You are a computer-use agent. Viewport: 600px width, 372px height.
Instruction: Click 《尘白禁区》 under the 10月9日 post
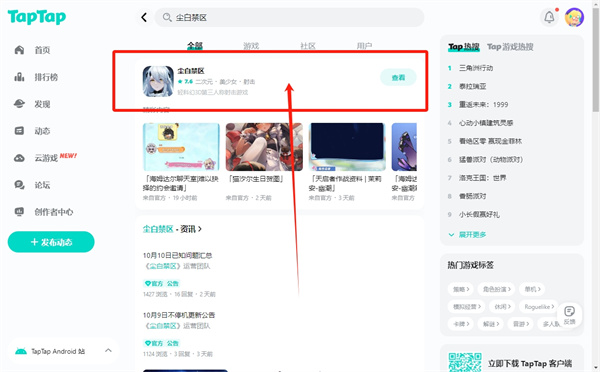point(163,326)
